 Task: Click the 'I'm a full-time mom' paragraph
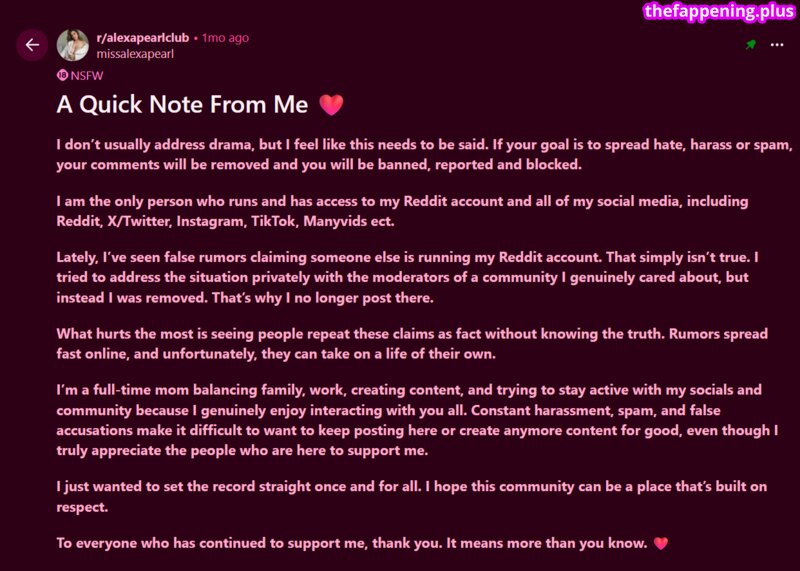pos(417,420)
